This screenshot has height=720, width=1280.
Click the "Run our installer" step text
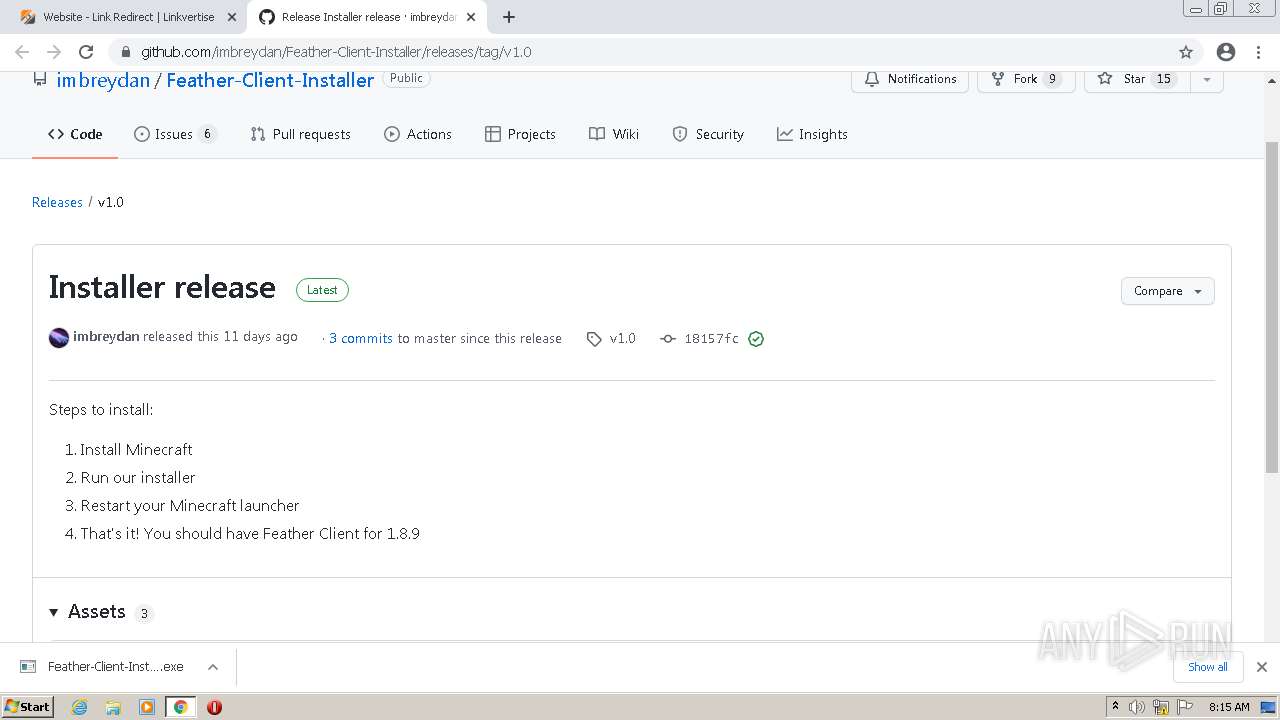point(138,478)
